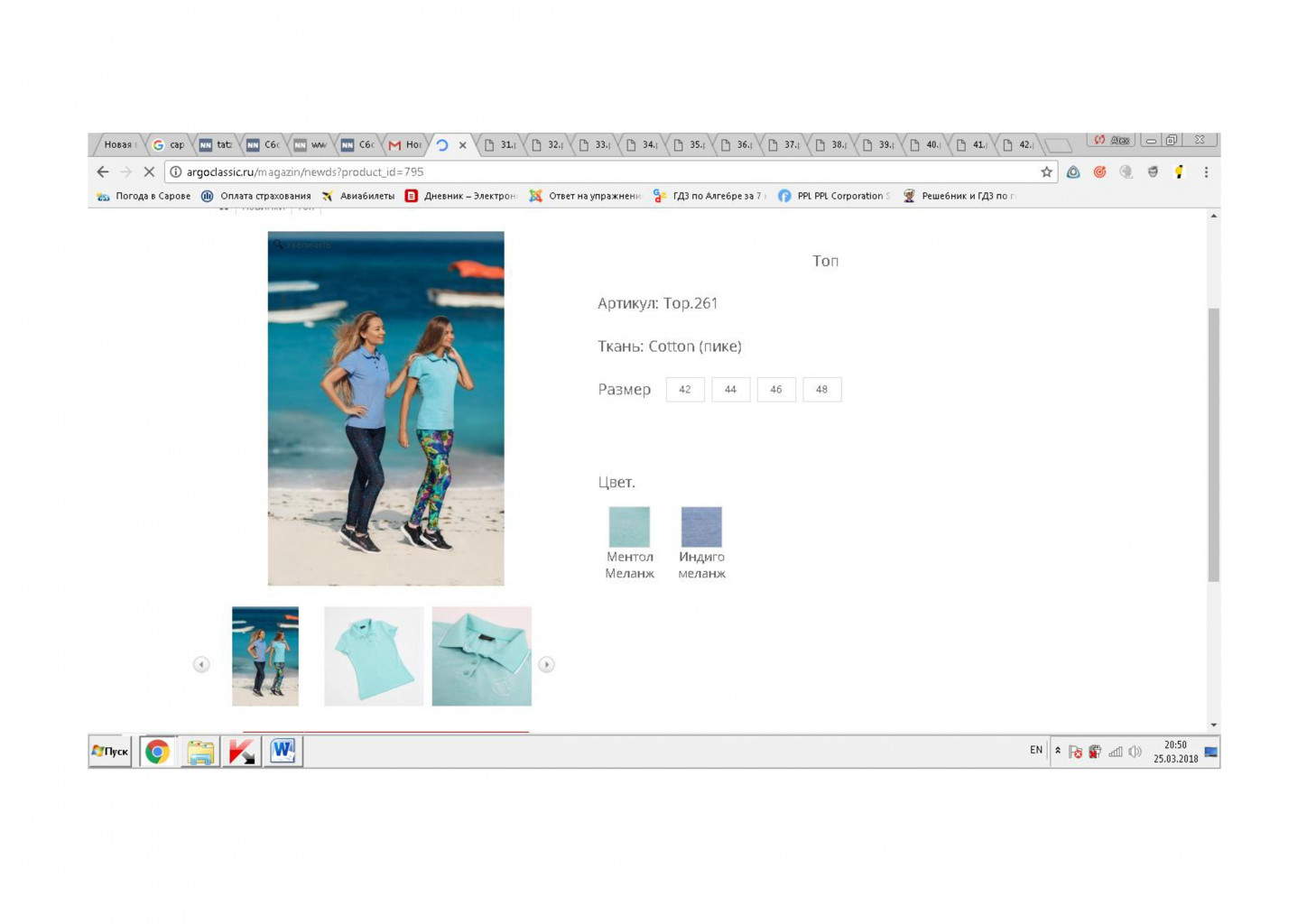The width and height of the screenshot is (1307, 924).
Task: Open the file explorer taskbar icon
Action: [199, 751]
